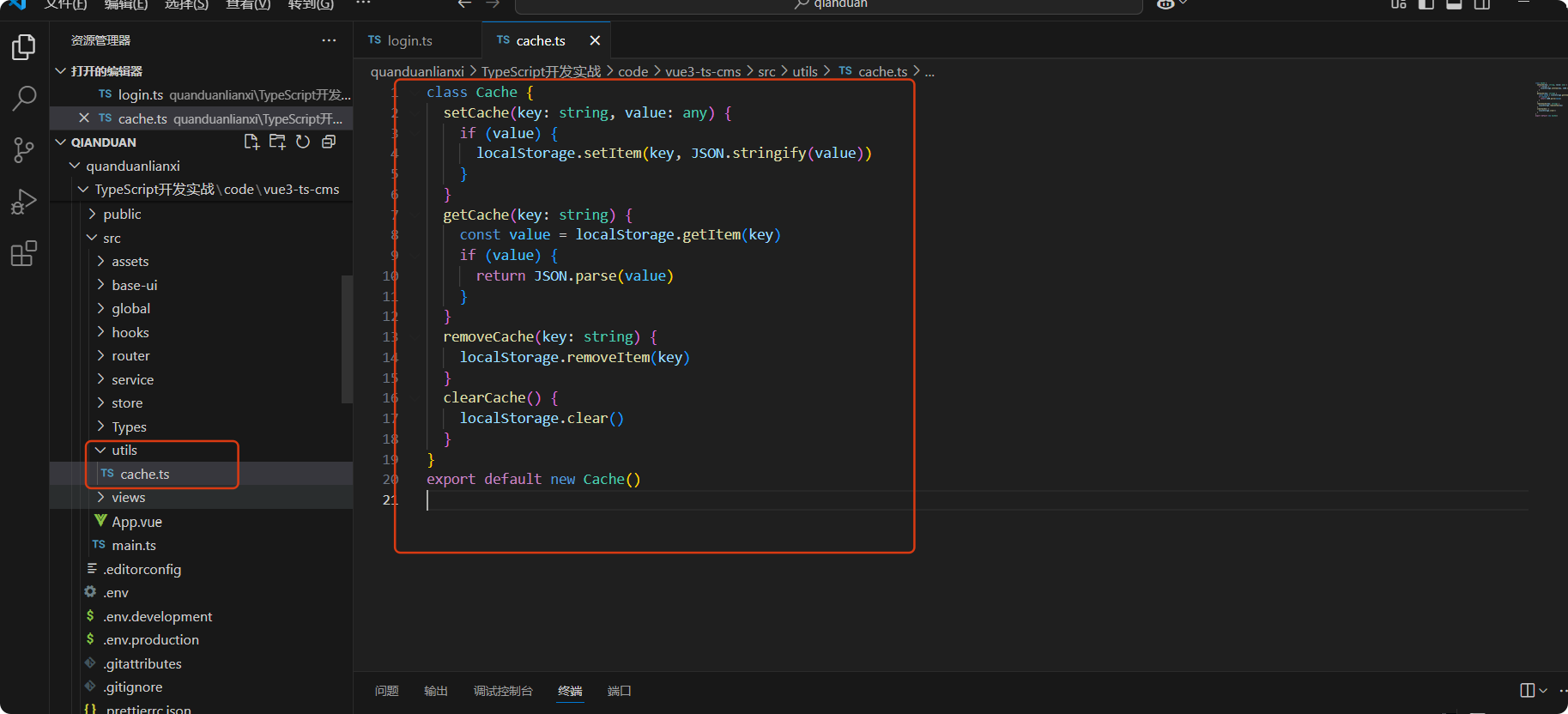Open the command center search box
This screenshot has width=1568, height=714.
click(x=829, y=5)
